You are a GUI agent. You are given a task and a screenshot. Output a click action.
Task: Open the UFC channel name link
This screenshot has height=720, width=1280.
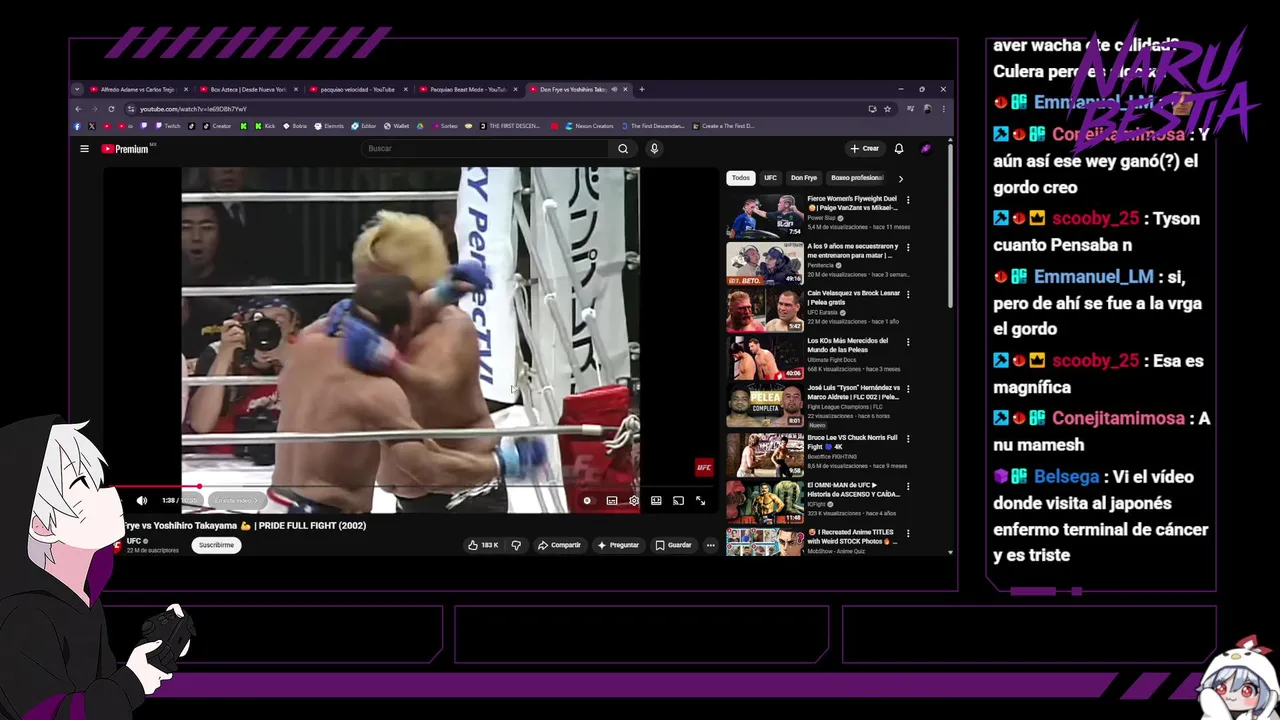click(133, 541)
